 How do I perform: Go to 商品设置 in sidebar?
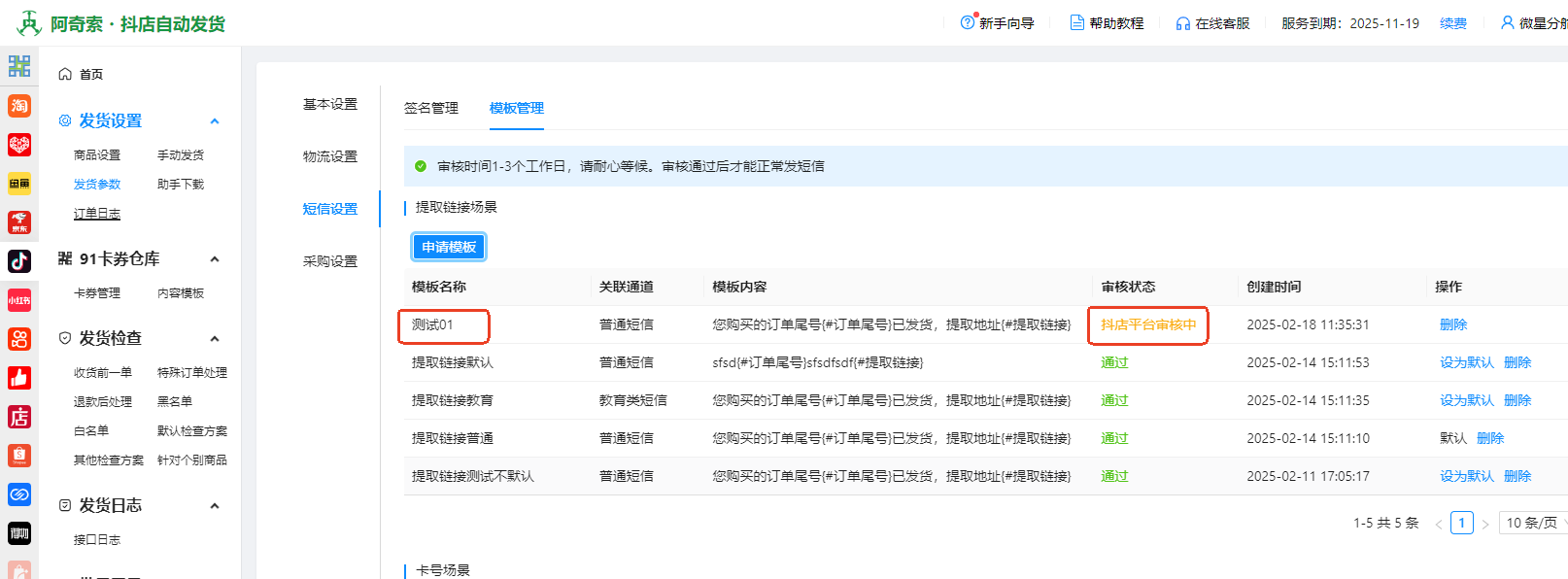pos(97,155)
